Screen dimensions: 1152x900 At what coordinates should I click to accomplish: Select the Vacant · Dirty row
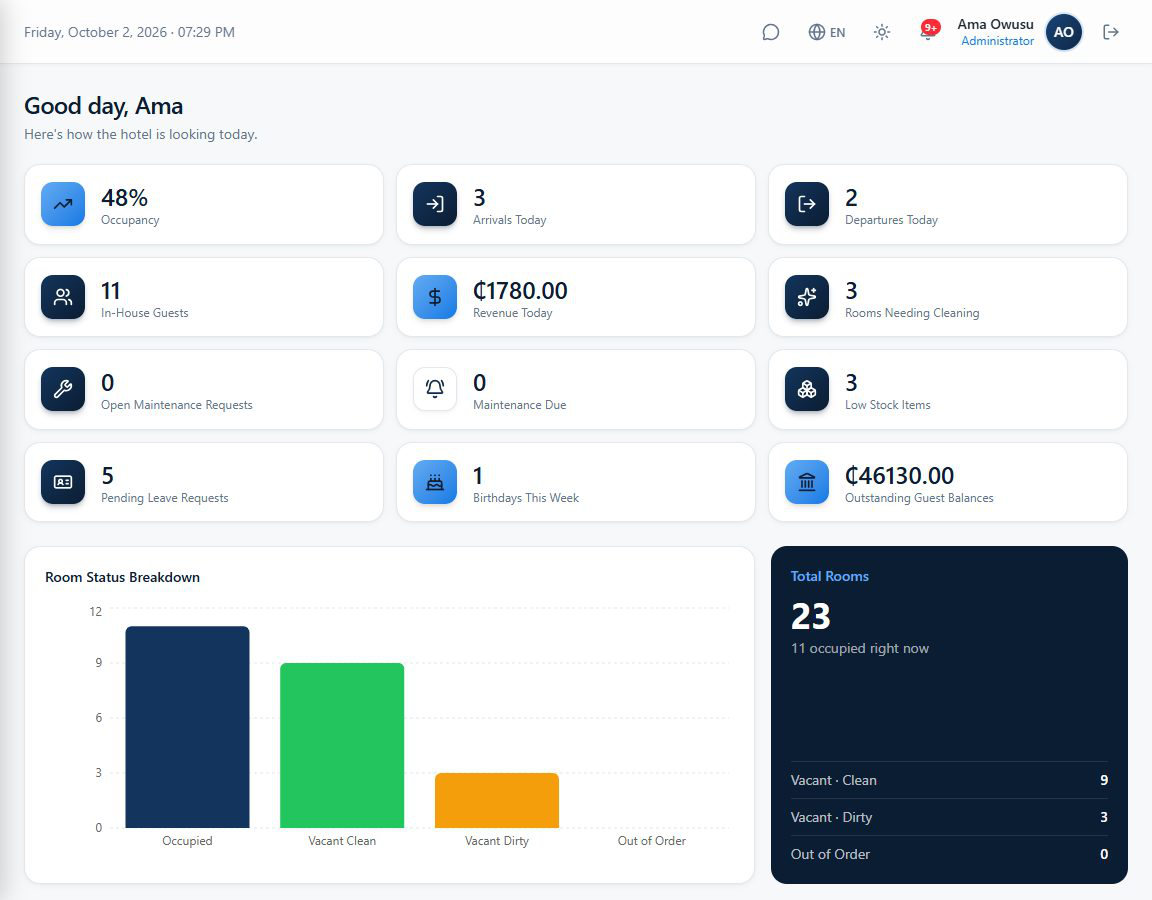tap(949, 817)
